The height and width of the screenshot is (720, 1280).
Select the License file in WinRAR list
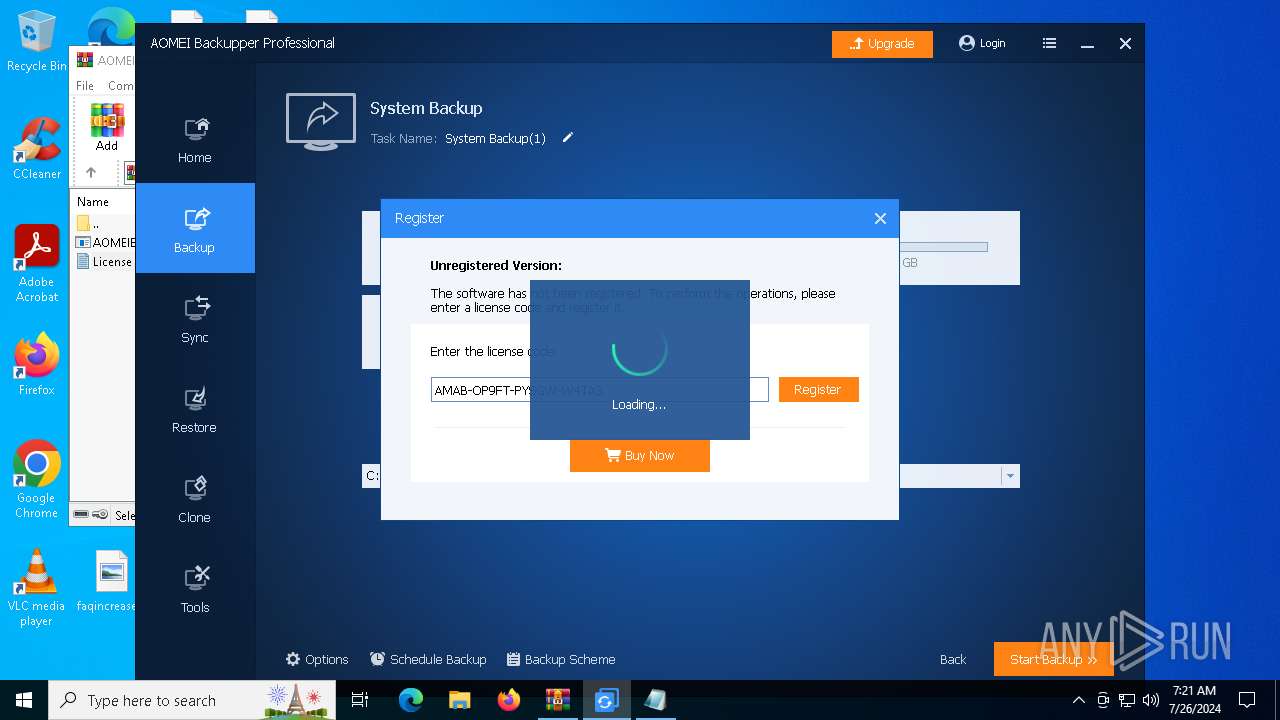(105, 262)
